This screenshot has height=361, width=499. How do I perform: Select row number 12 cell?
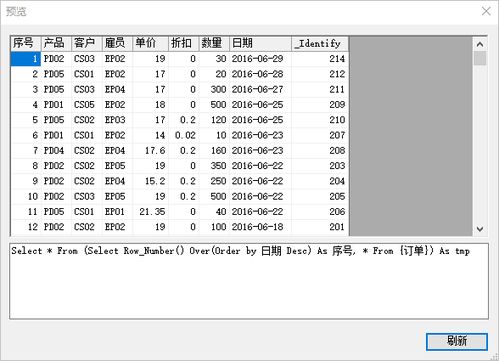[x=26, y=227]
